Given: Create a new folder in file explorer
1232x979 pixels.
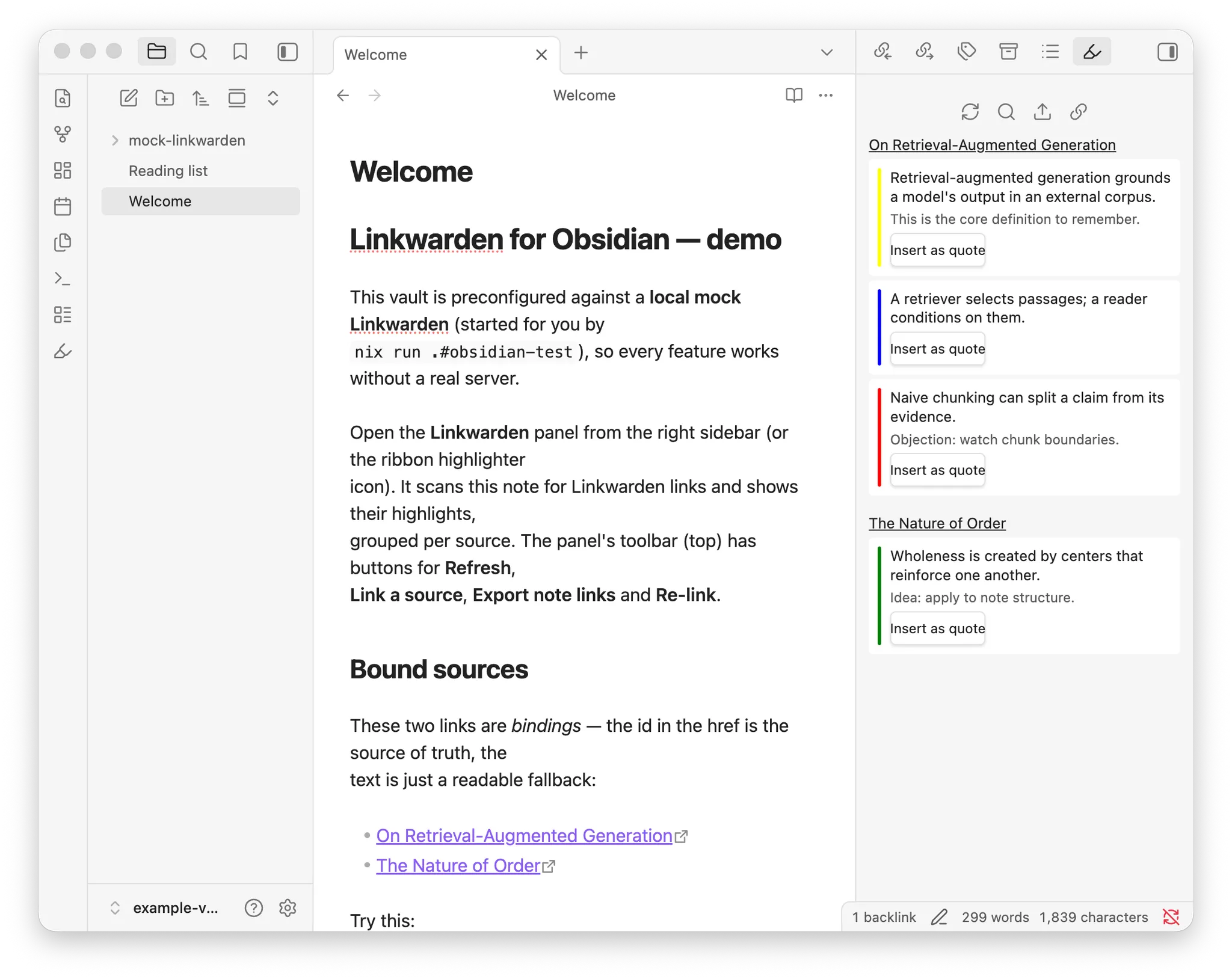Looking at the screenshot, I should point(165,98).
